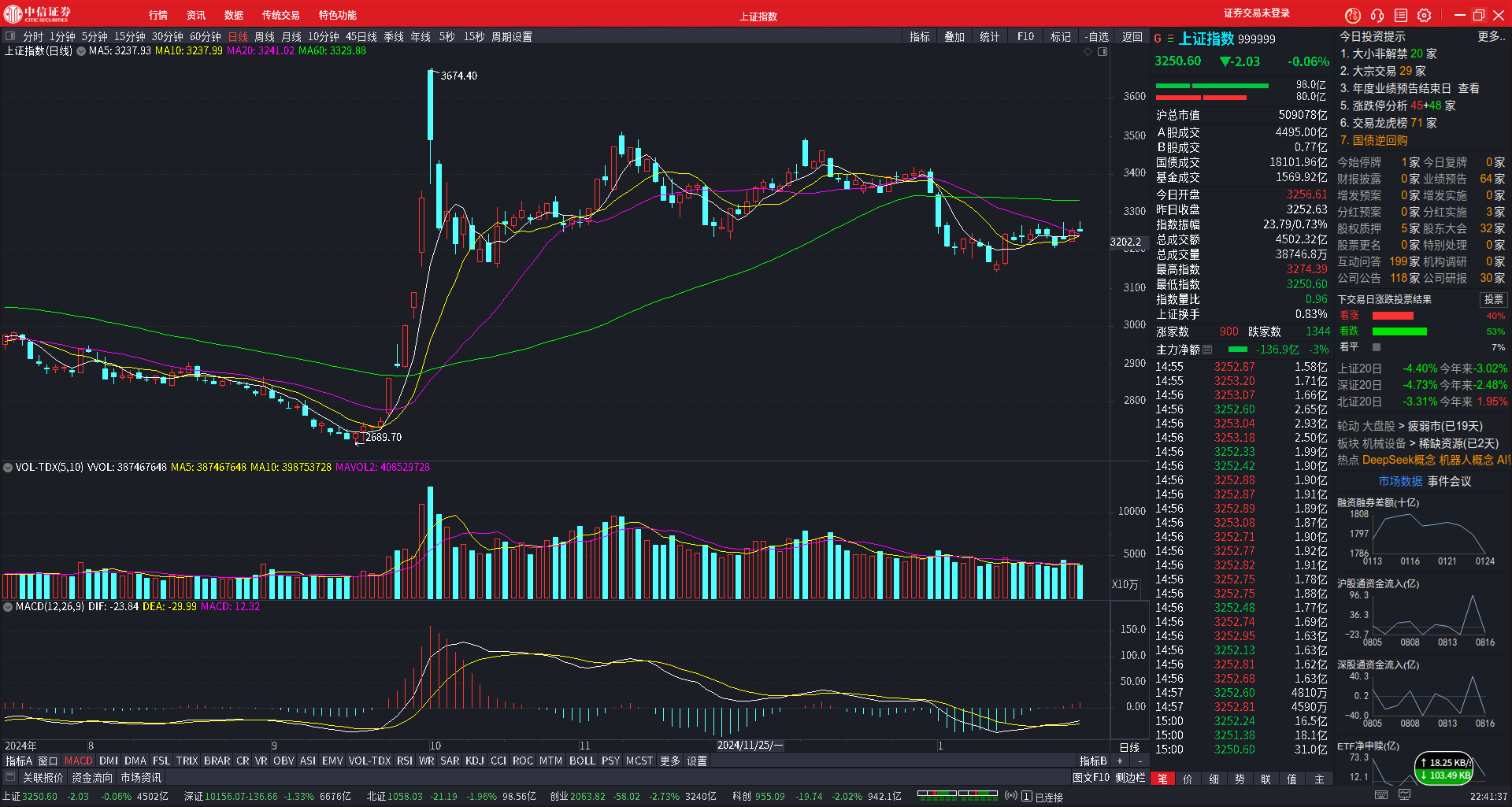Click the signal broadcast icon in status bar

pos(1011,797)
